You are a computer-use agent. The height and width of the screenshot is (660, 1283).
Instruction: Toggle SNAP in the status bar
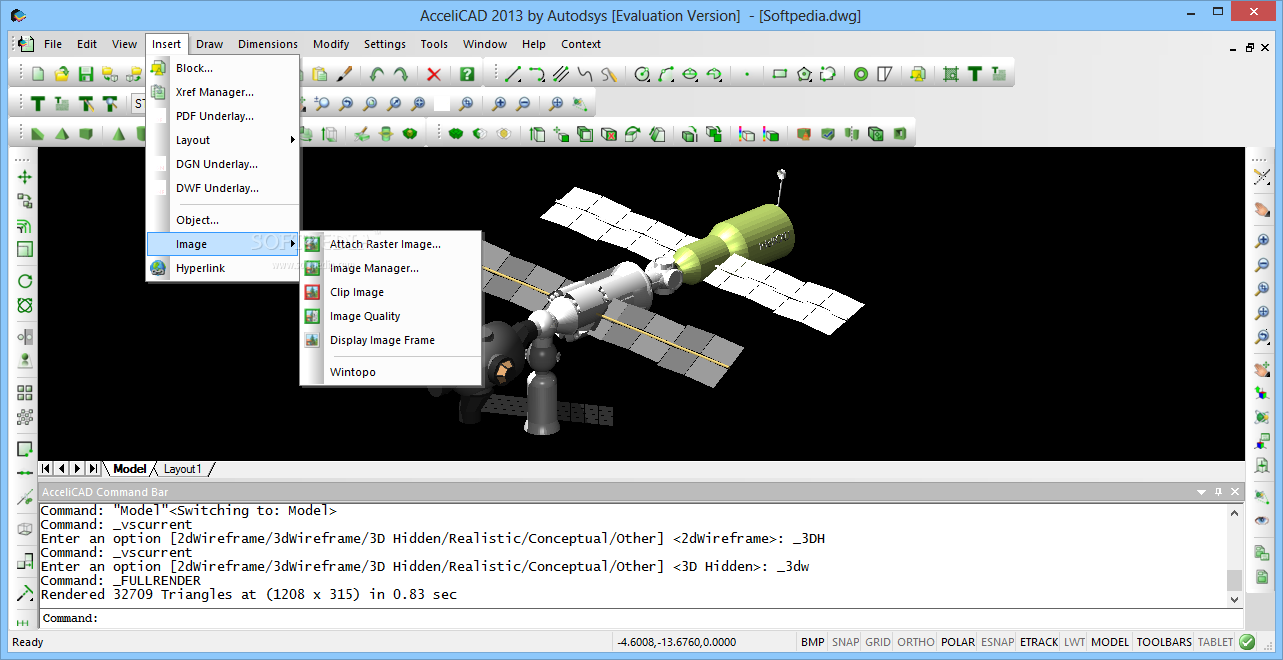[x=845, y=642]
